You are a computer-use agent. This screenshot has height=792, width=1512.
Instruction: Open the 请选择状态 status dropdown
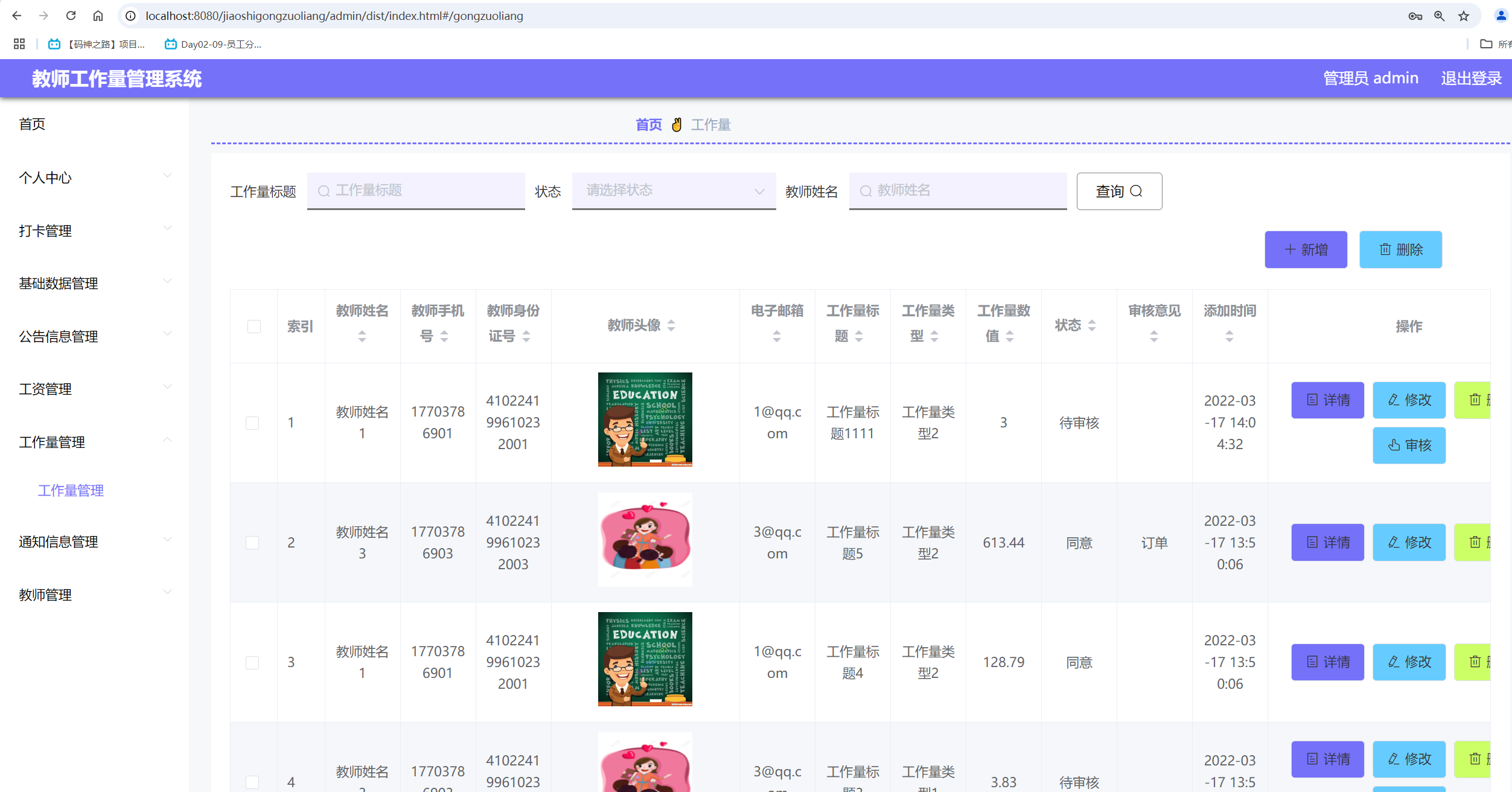pos(673,191)
